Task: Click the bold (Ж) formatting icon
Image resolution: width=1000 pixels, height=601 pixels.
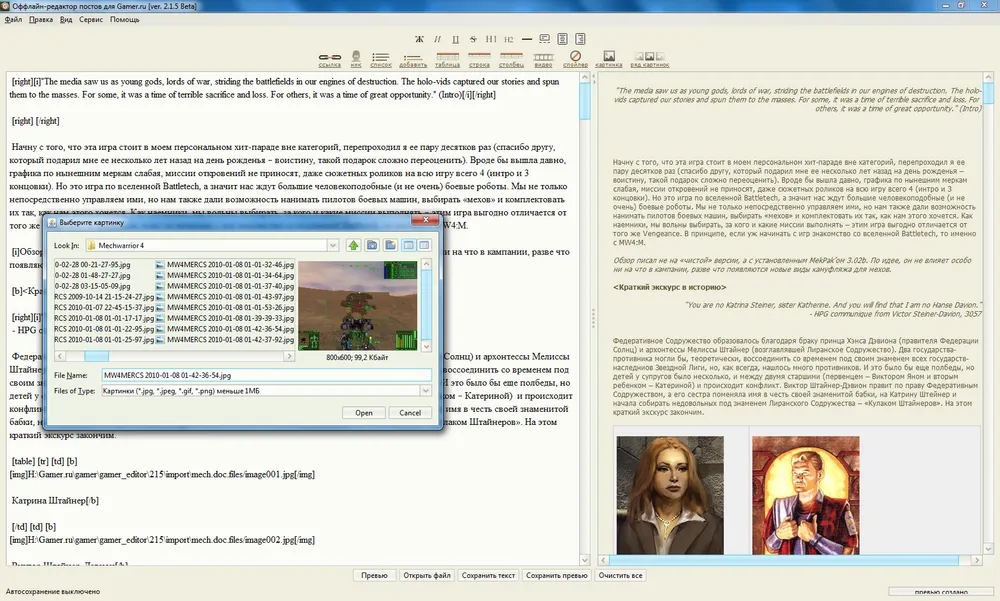Action: tap(421, 39)
